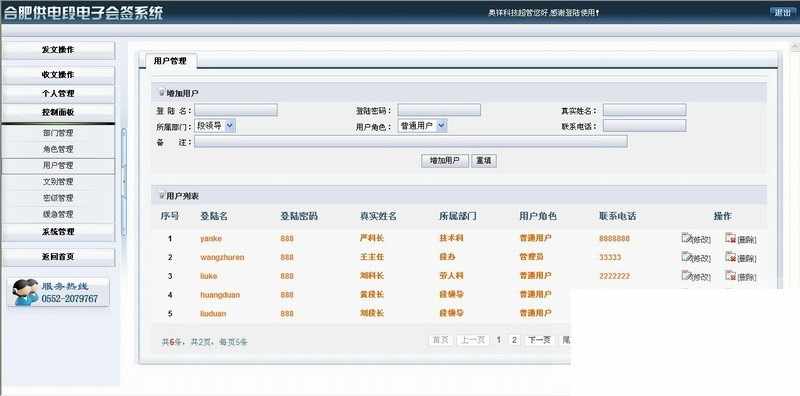Go to page 1 of user list
The image size is (800, 396).
(499, 340)
